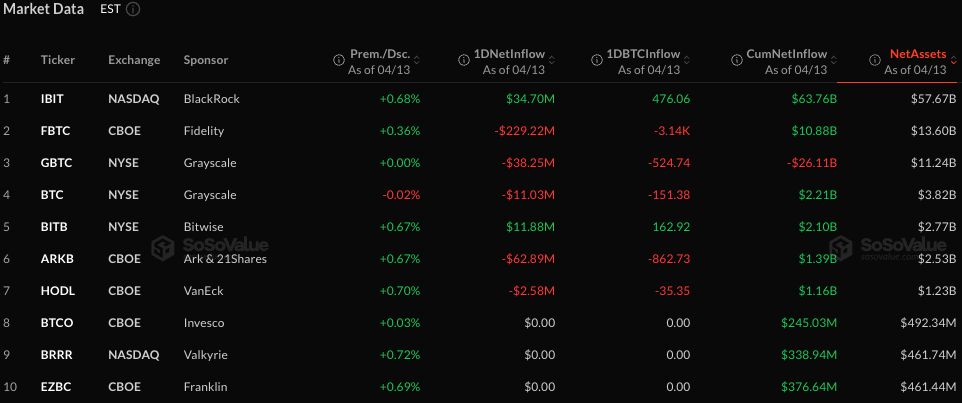Click sponsor Fidelity
The width and height of the screenshot is (962, 403).
(x=204, y=131)
